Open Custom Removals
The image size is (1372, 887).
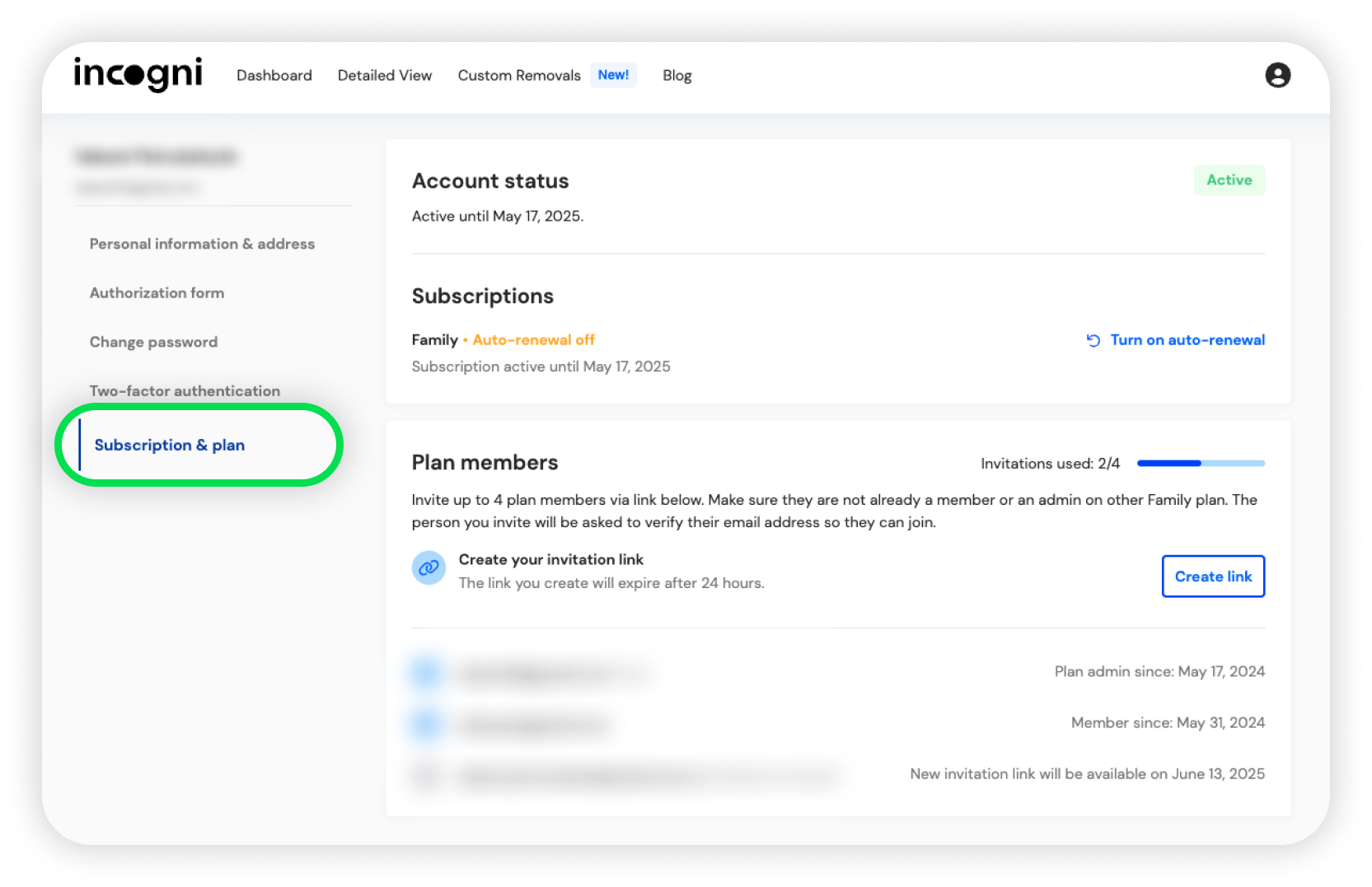[x=518, y=75]
